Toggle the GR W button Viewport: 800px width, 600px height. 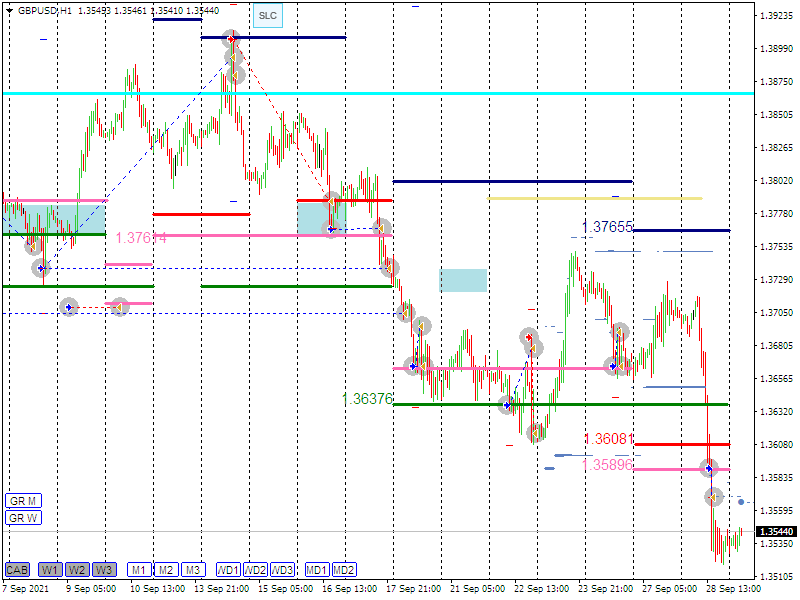point(23,518)
